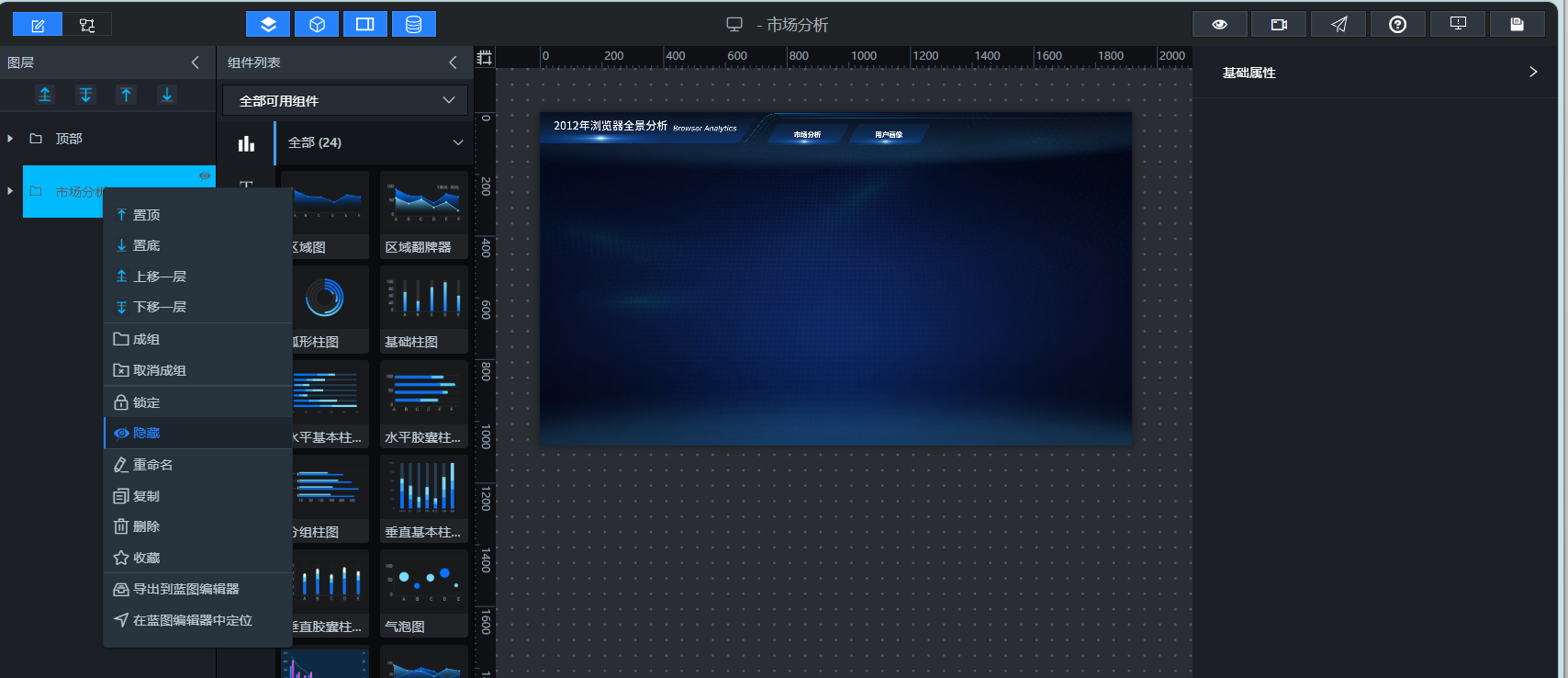1568x678 pixels.
Task: Choose 锁定 from context menu
Action: click(197, 402)
